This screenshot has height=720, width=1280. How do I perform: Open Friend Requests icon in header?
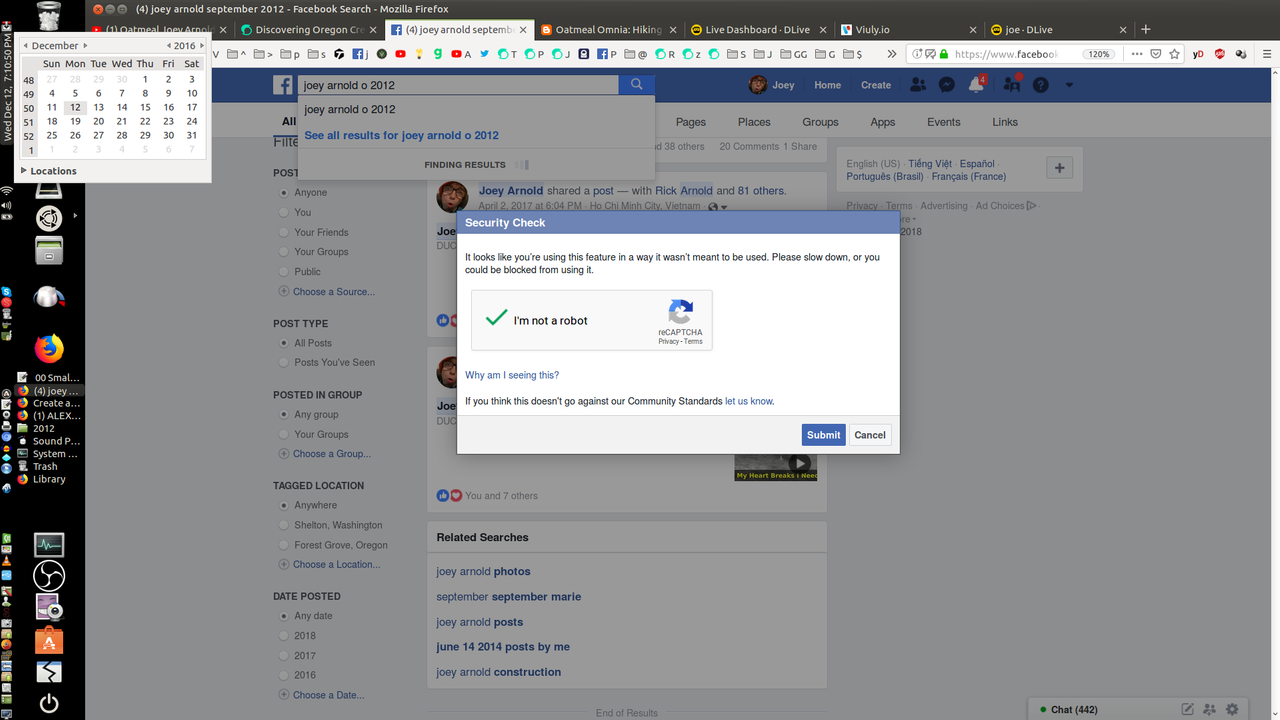coord(917,85)
